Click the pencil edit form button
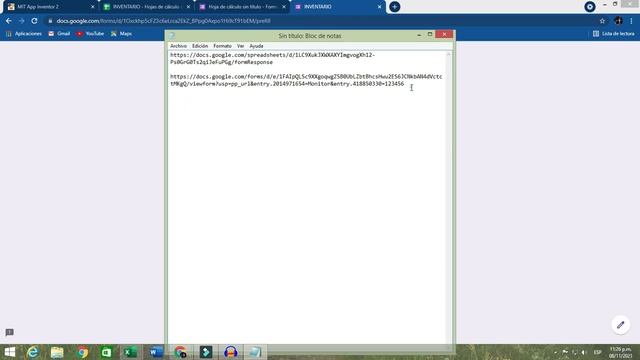 click(620, 325)
